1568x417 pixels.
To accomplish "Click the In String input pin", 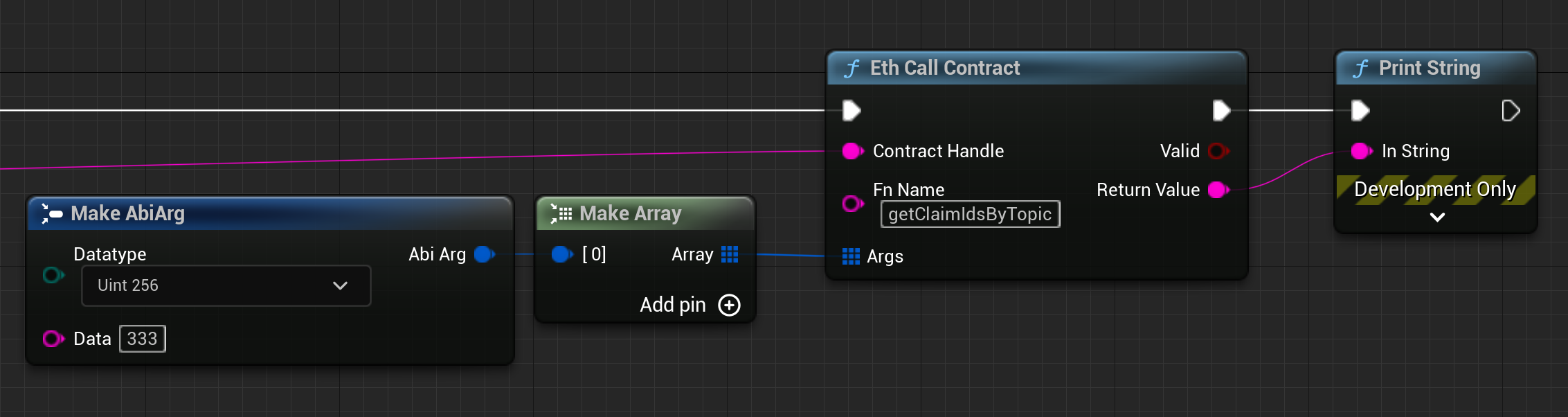I will (x=1362, y=151).
